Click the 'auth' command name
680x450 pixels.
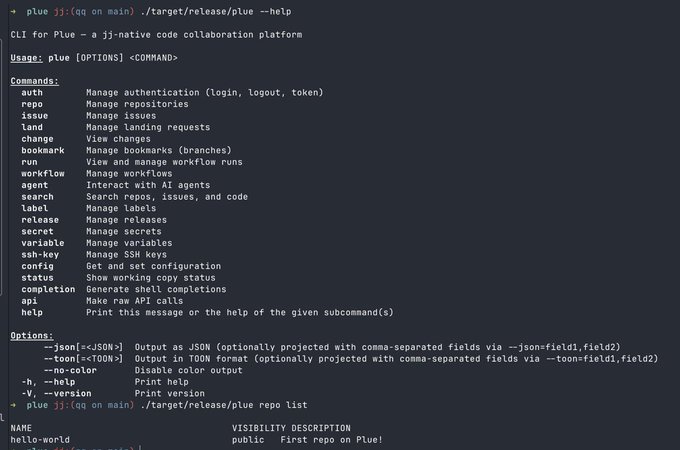coord(32,92)
